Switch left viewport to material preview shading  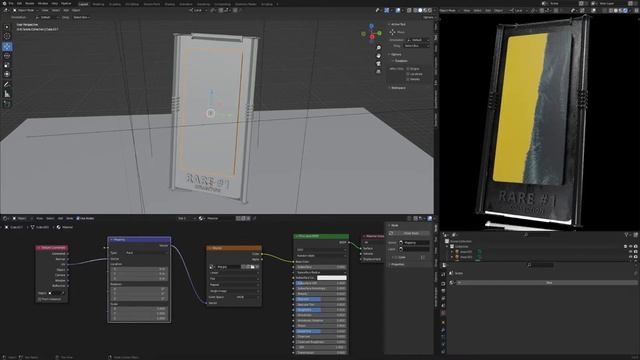(x=425, y=10)
